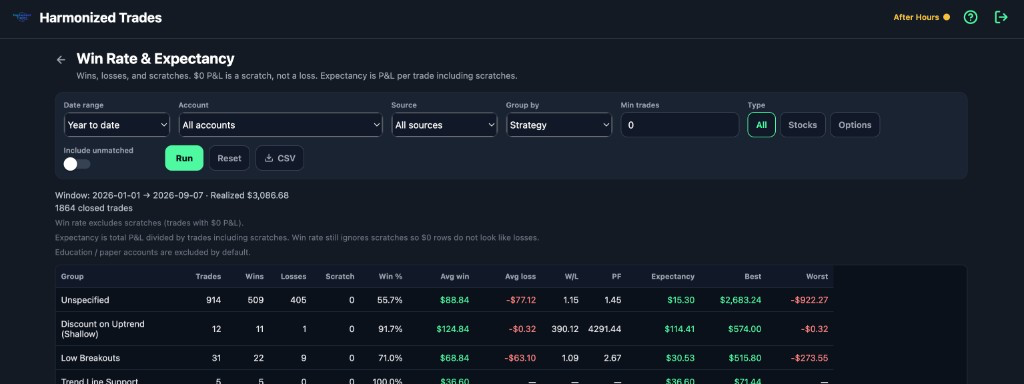Download results with the CSV button
Viewport: 1024px width, 384px height.
[280, 158]
